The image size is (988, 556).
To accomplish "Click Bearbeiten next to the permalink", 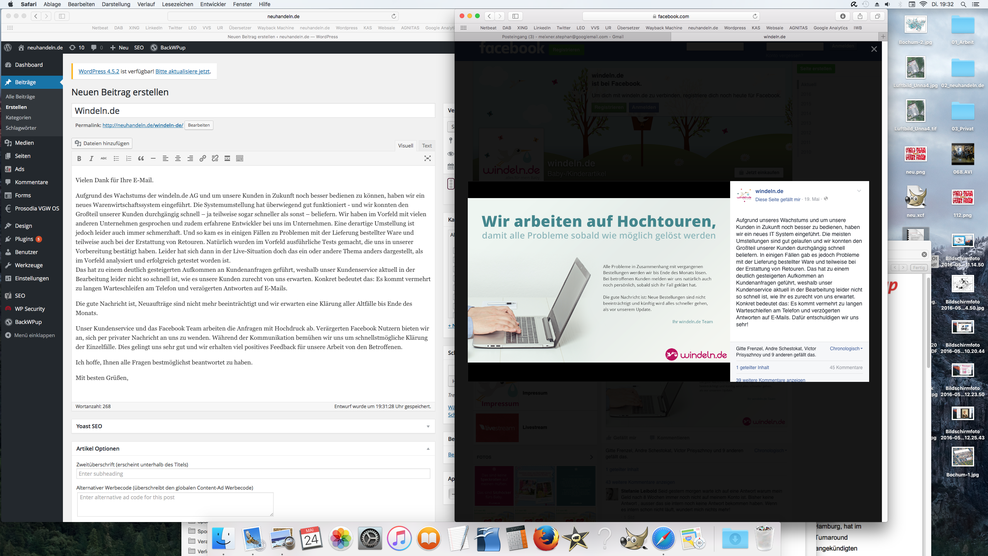I will coord(198,125).
